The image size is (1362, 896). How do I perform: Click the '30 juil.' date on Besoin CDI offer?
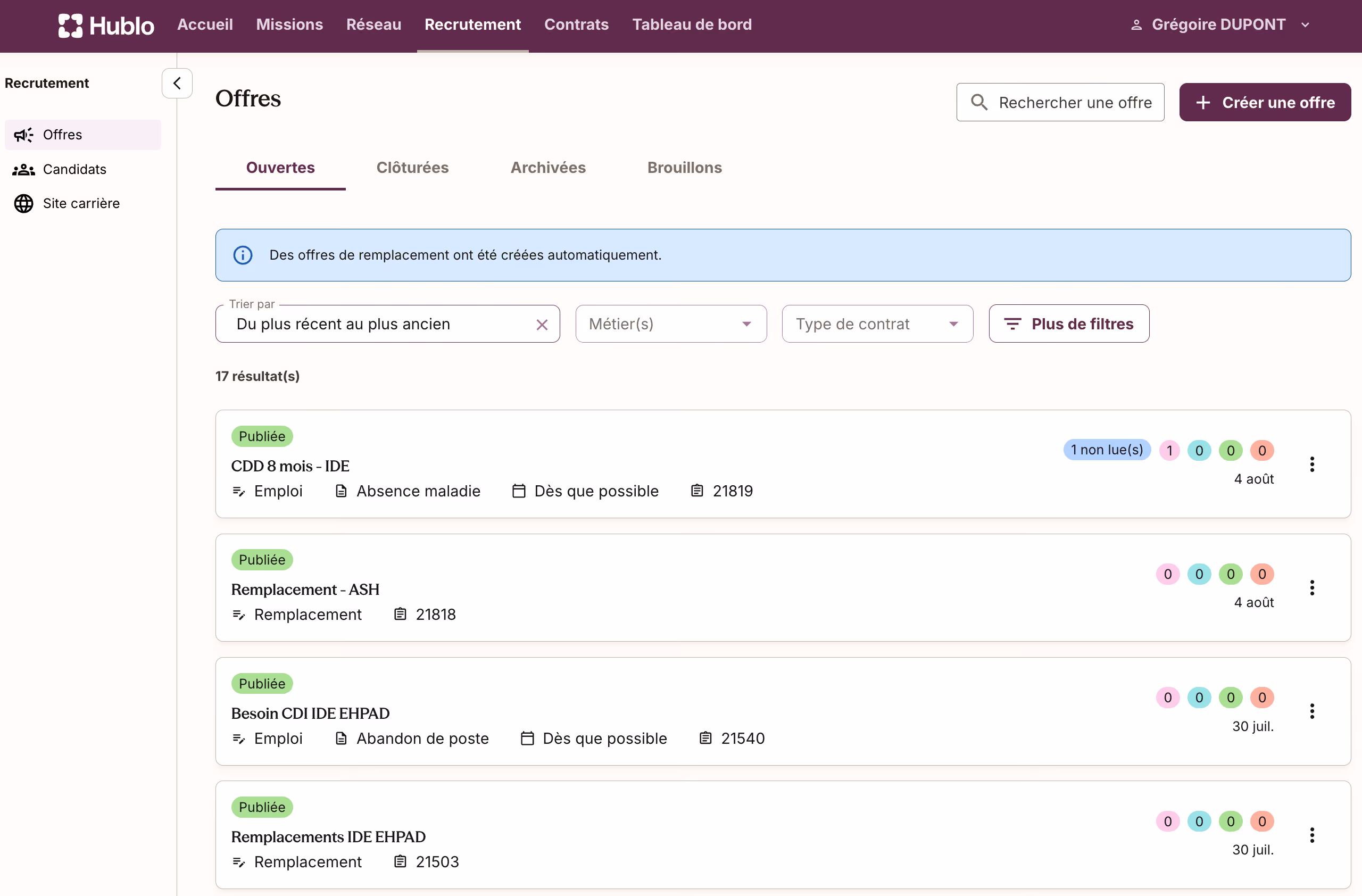pyautogui.click(x=1253, y=726)
